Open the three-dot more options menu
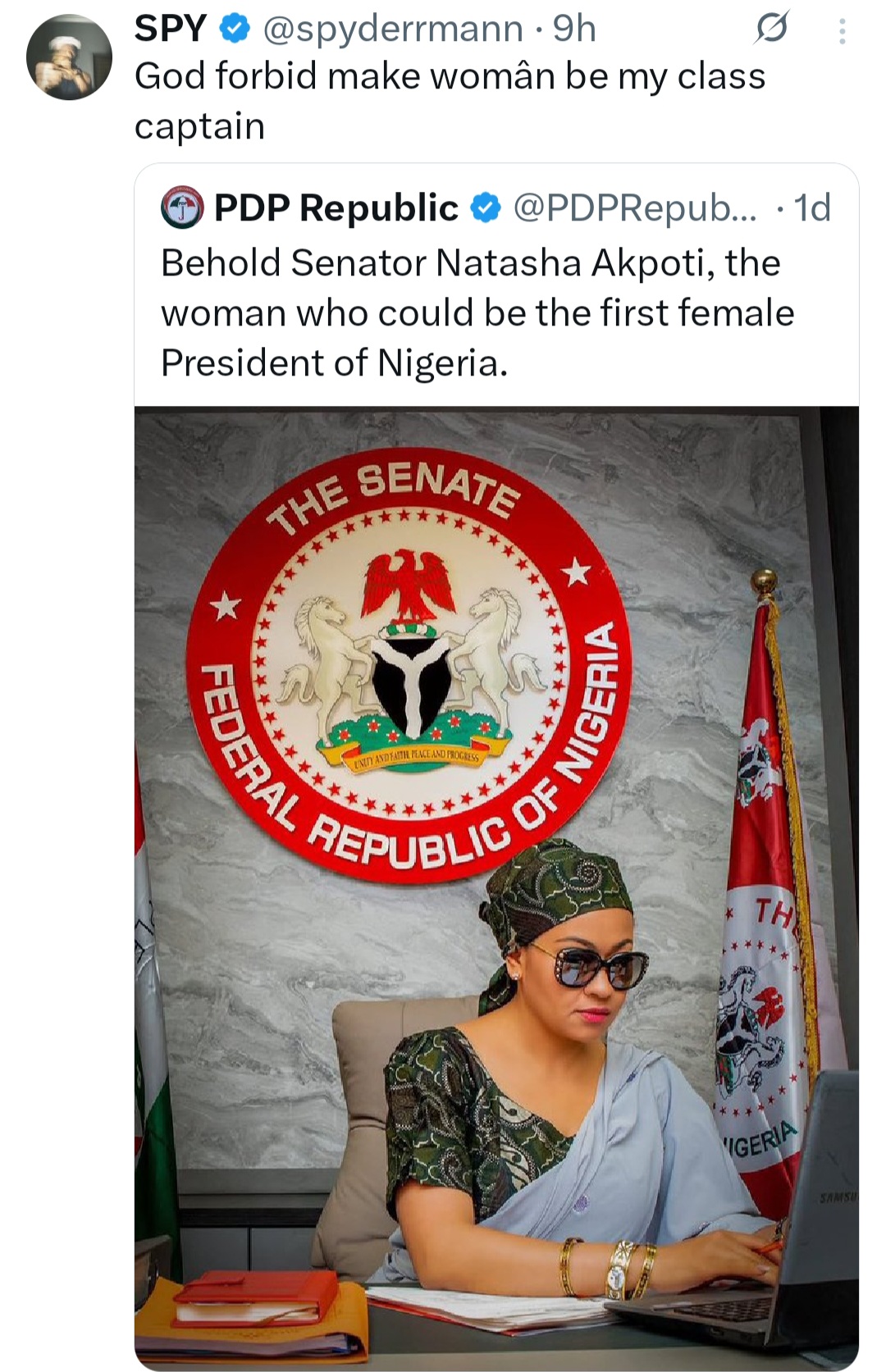 pos(842,32)
